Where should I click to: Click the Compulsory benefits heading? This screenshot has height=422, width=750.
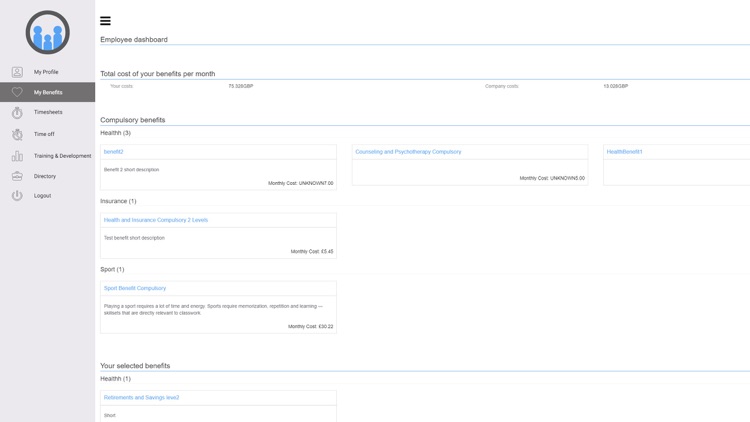132,120
